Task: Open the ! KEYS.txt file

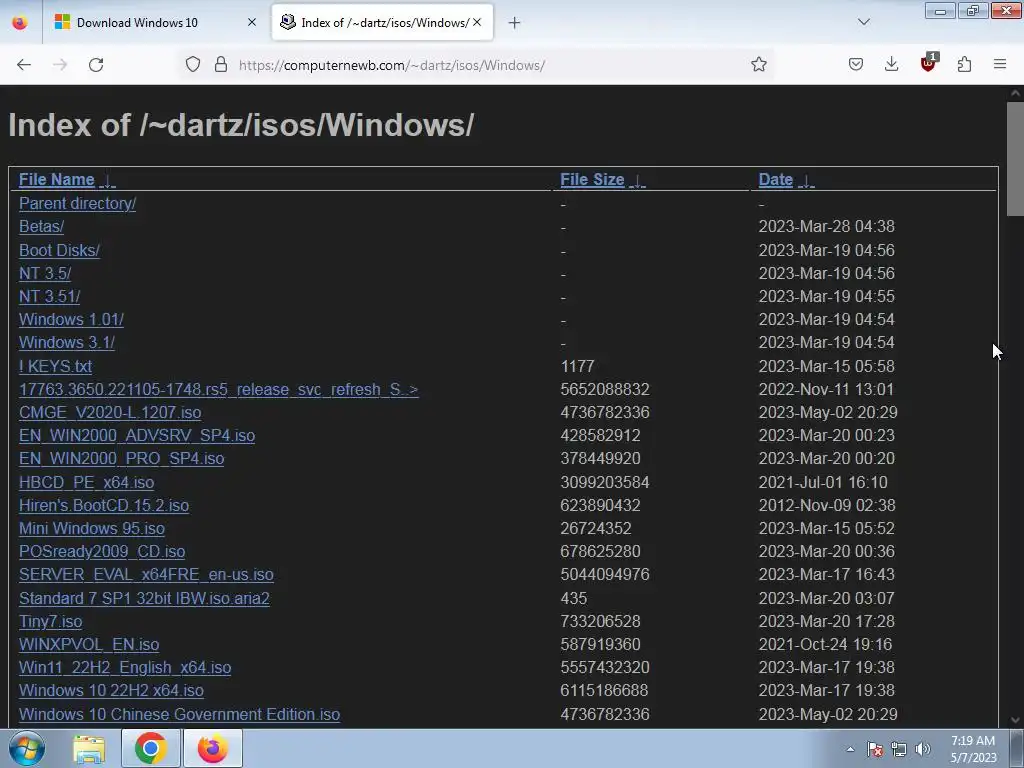Action: point(56,366)
